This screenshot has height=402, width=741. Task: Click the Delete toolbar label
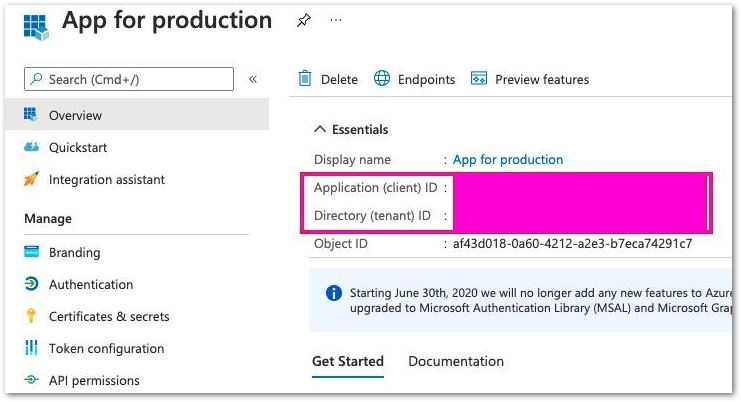[339, 79]
